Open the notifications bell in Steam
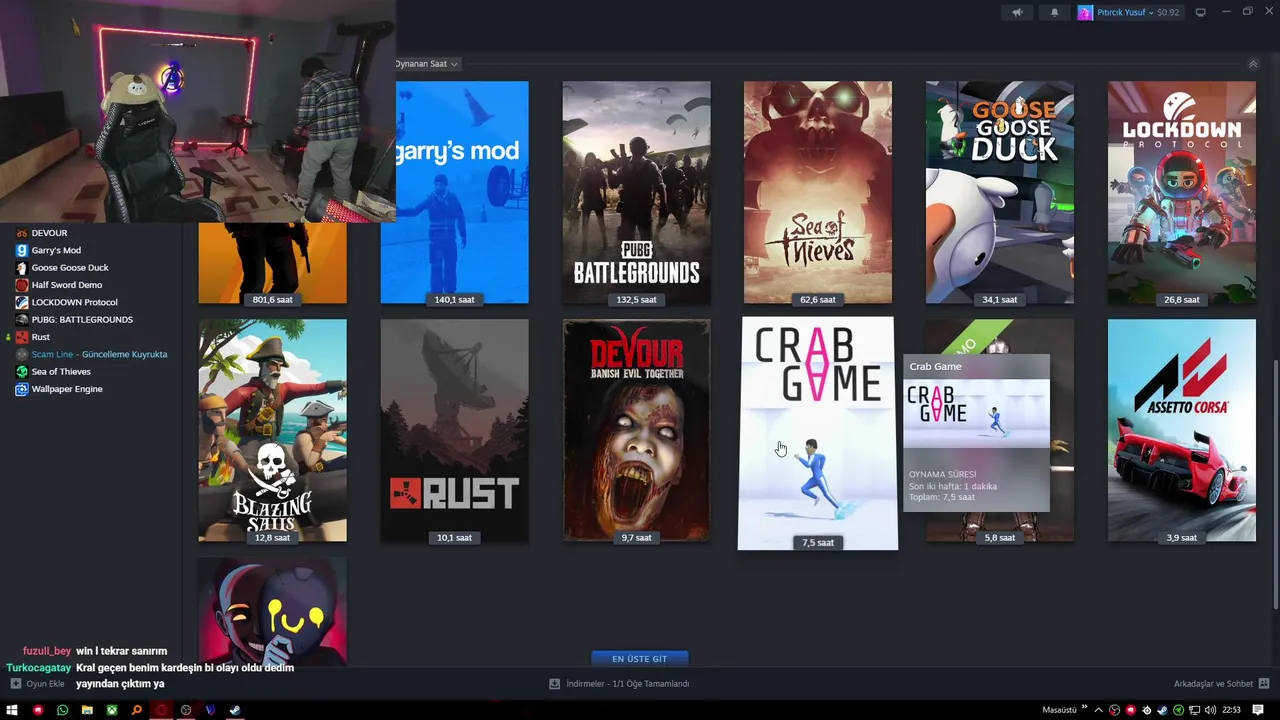Screen dimensions: 1280x720 1054,13
